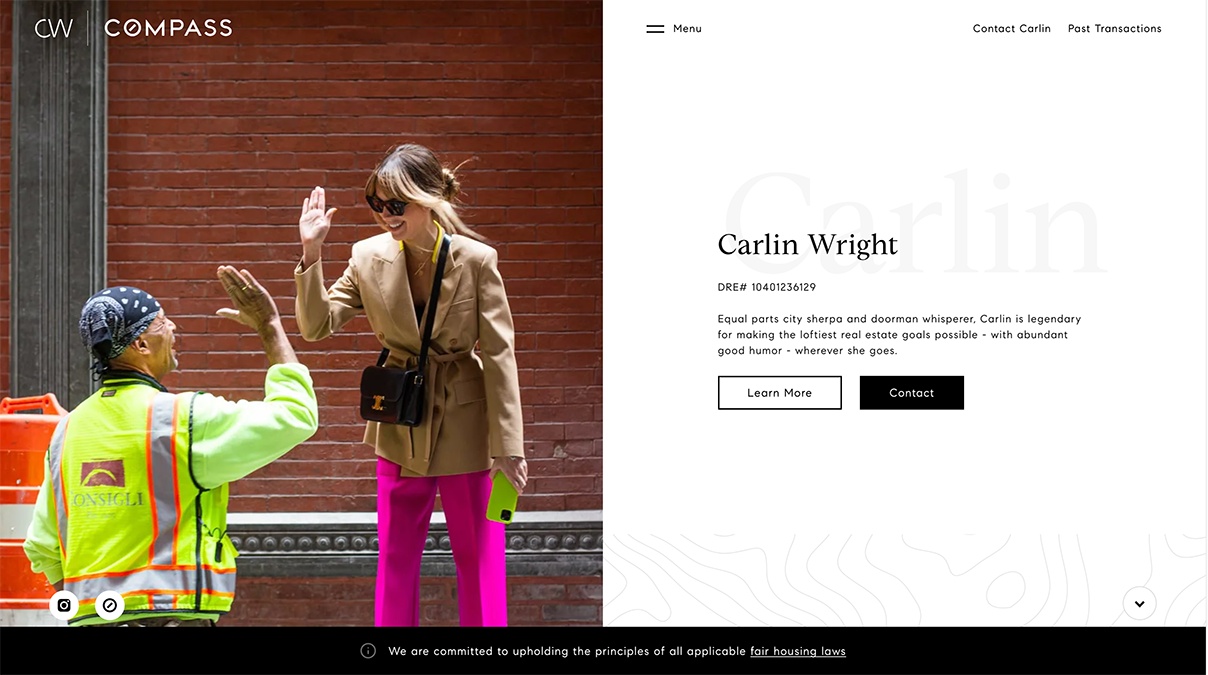Click the Learn More button
Image resolution: width=1208 pixels, height=675 pixels.
point(780,393)
